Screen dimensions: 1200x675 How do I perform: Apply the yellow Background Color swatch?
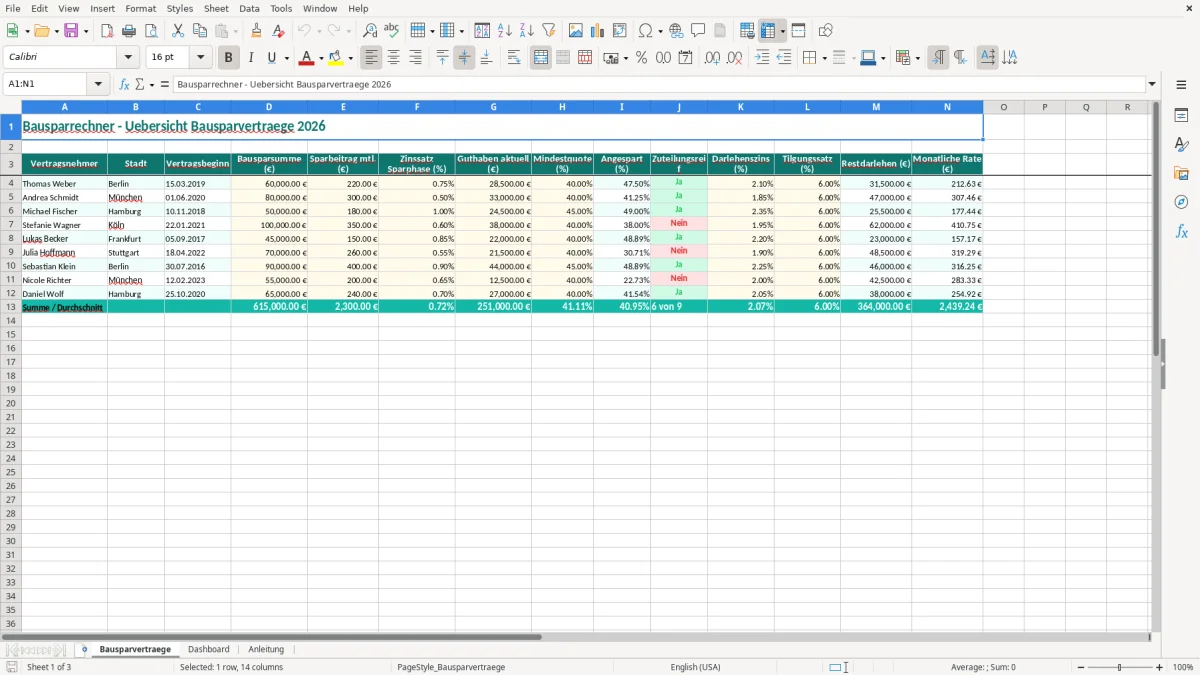click(336, 58)
